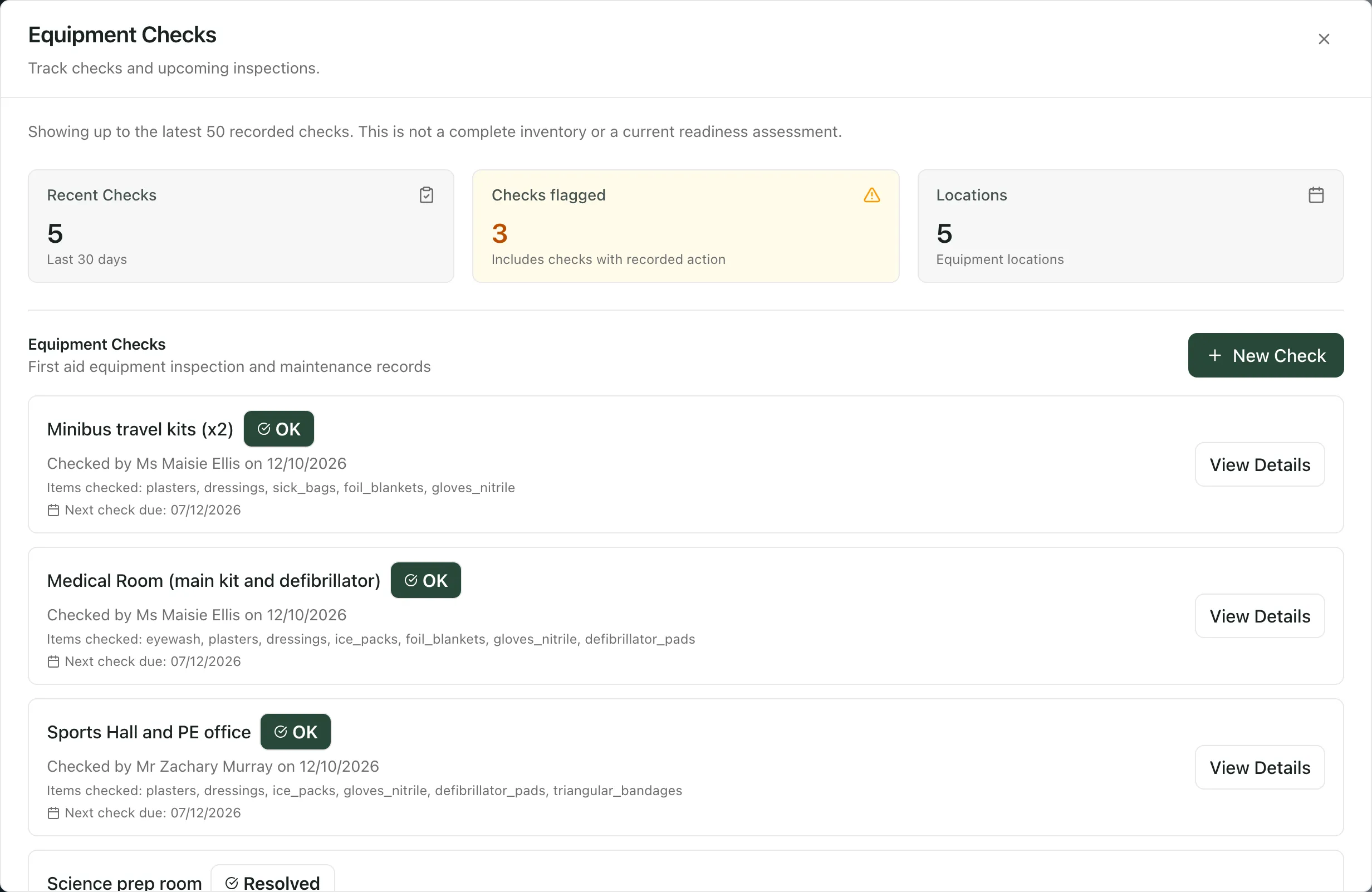
Task: Click the check-circle icon in Minibus OK badge
Action: [x=264, y=429]
